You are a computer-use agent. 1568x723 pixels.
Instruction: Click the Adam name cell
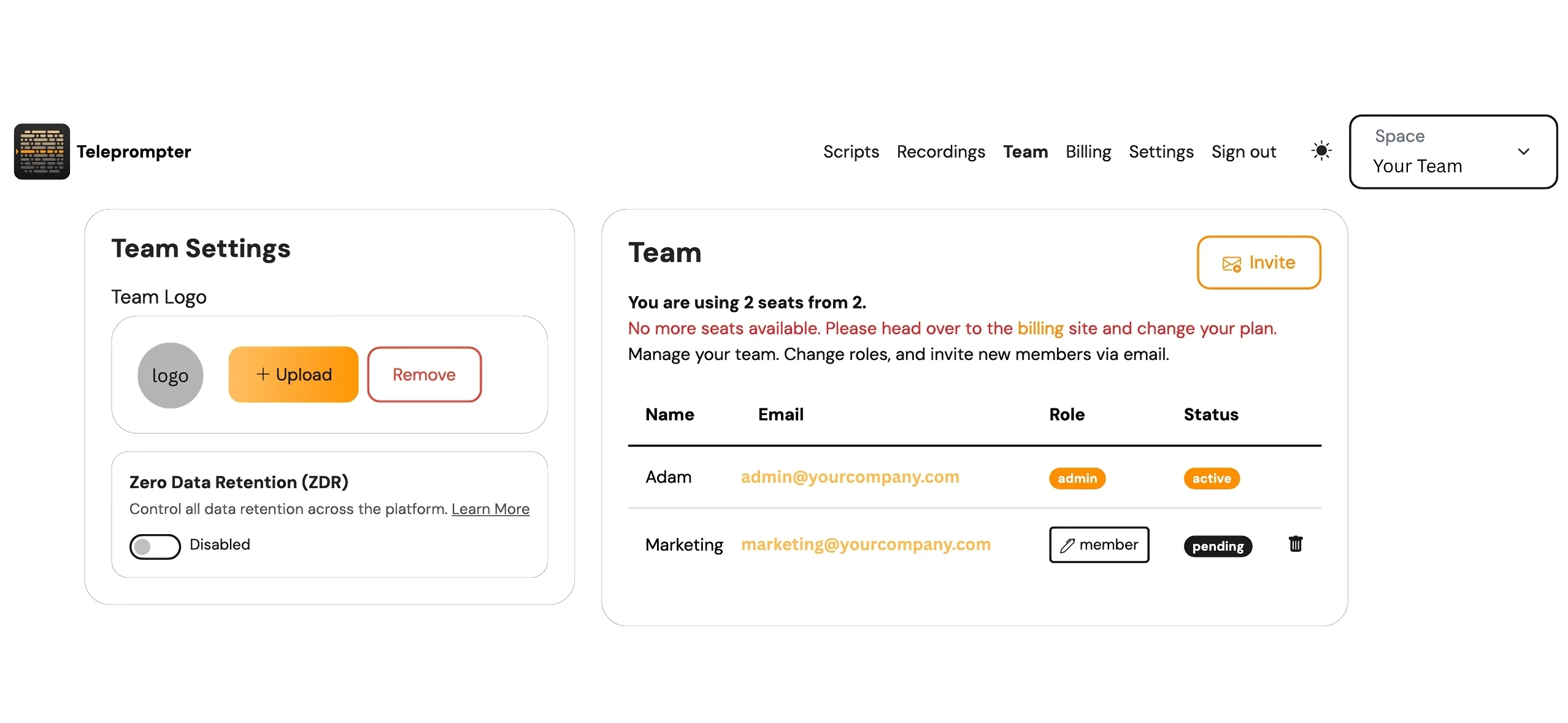(x=668, y=477)
